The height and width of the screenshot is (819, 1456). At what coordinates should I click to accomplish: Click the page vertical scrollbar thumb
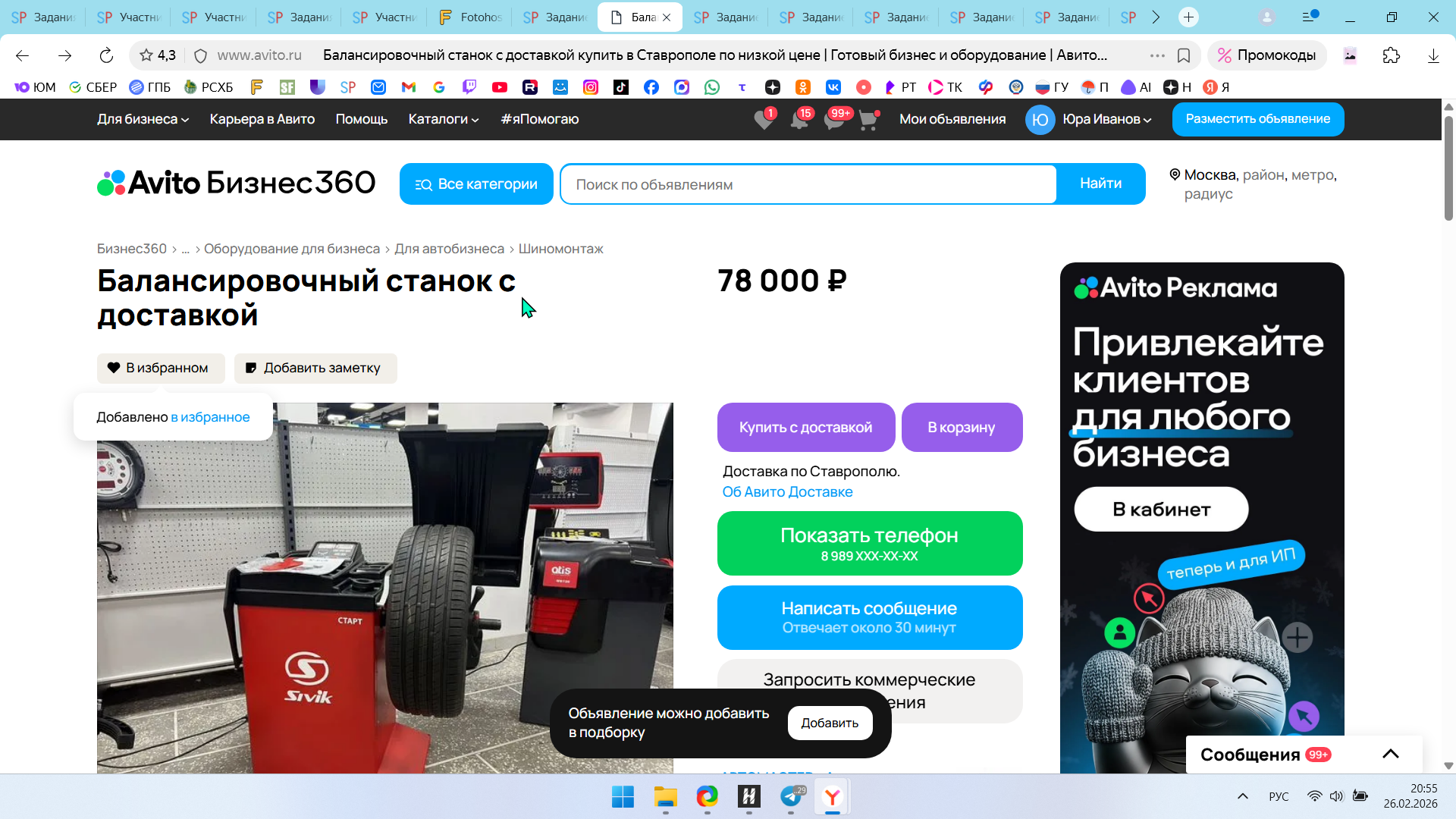point(1448,167)
